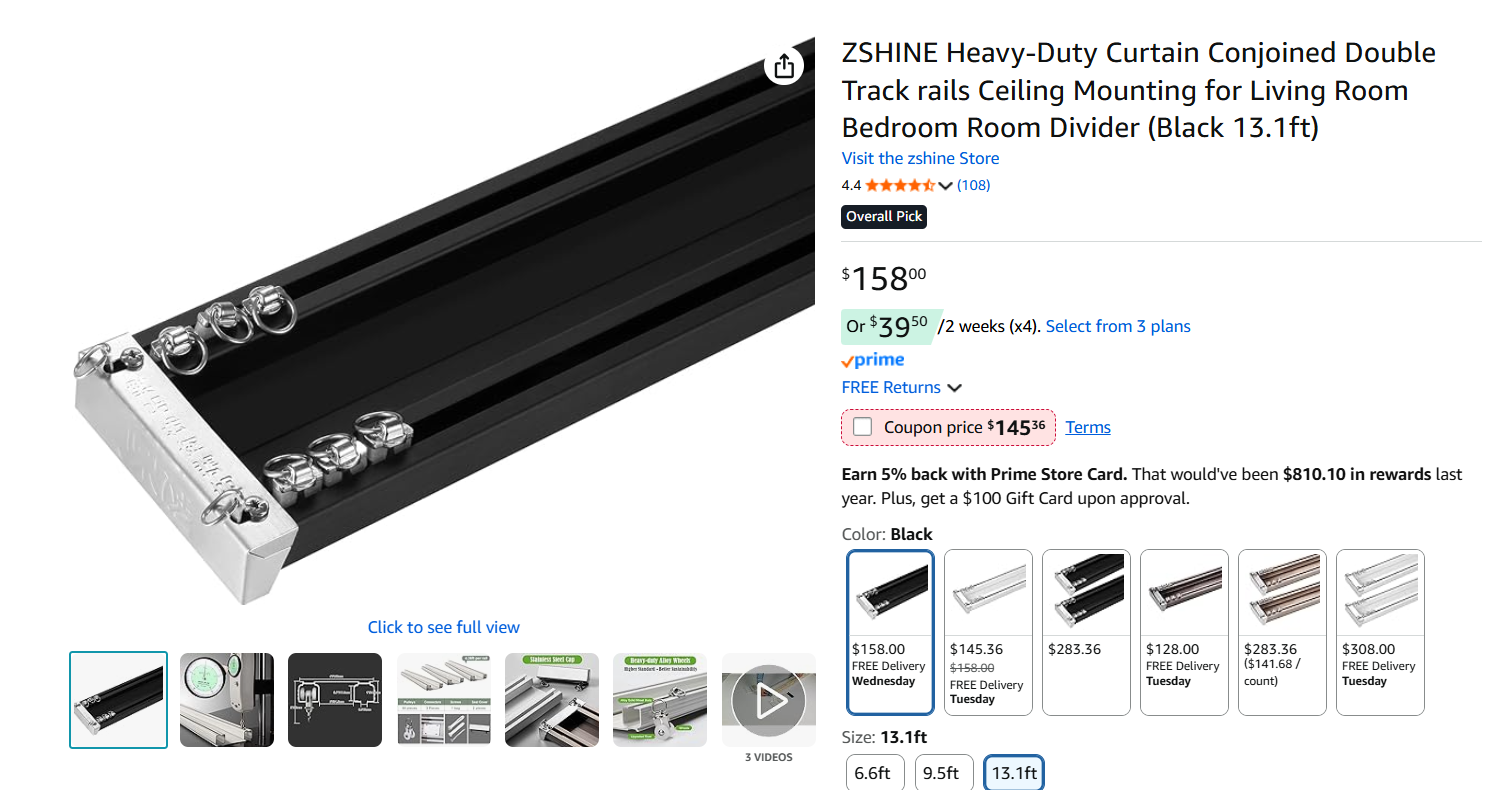Click to see full view link
This screenshot has width=1495, height=790.
pyautogui.click(x=444, y=627)
